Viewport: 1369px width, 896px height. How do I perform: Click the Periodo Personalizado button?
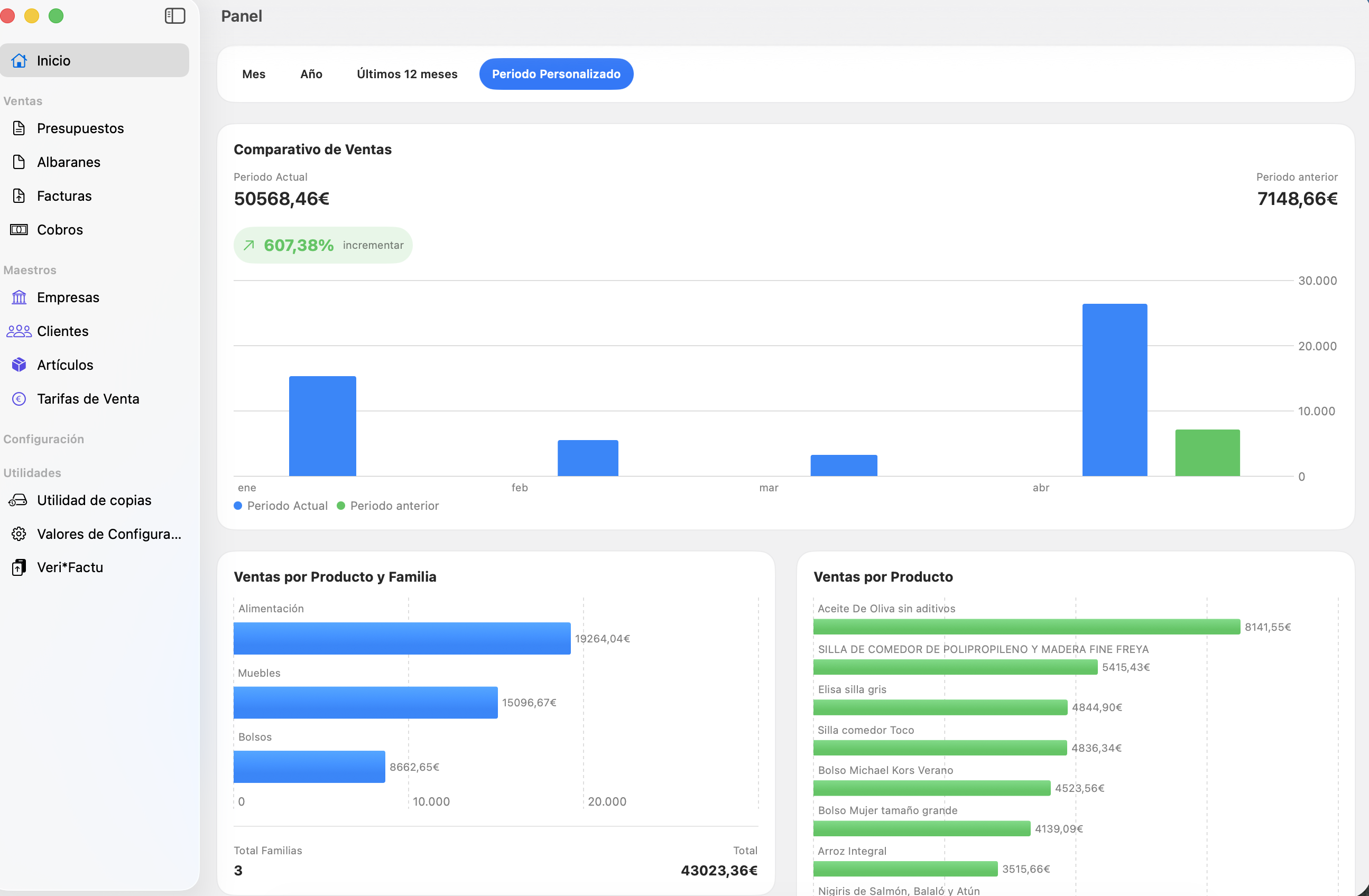pos(556,74)
